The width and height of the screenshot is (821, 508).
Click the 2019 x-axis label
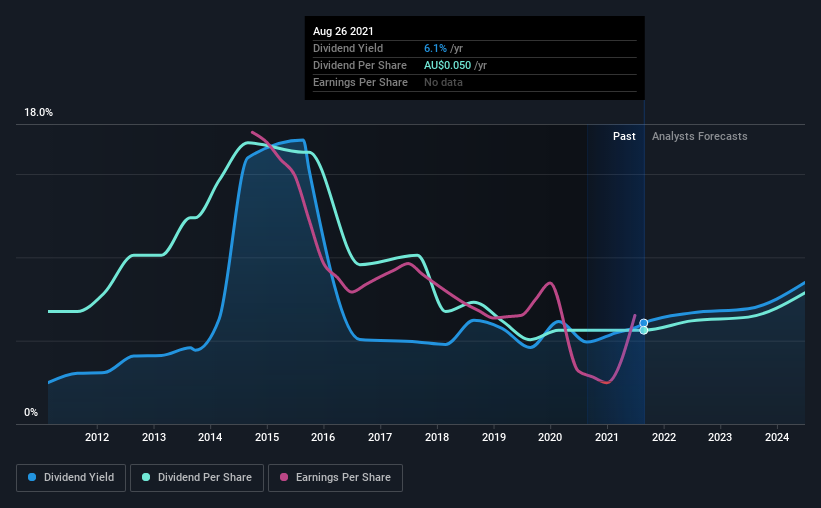click(494, 437)
